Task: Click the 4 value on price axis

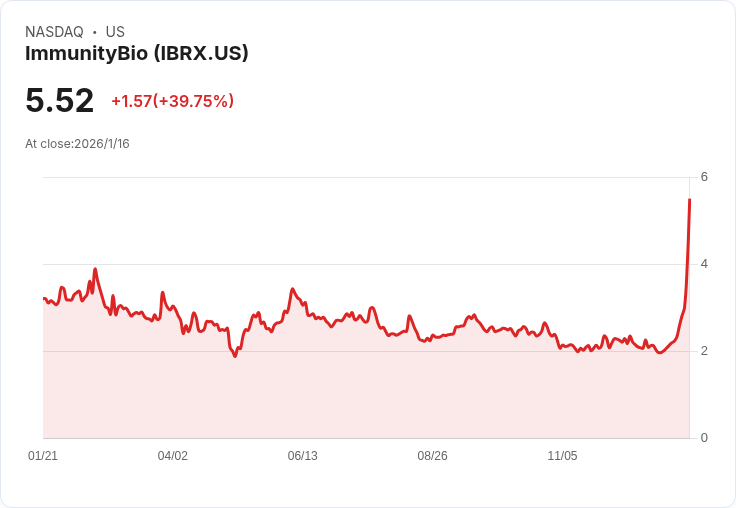Action: 704,264
